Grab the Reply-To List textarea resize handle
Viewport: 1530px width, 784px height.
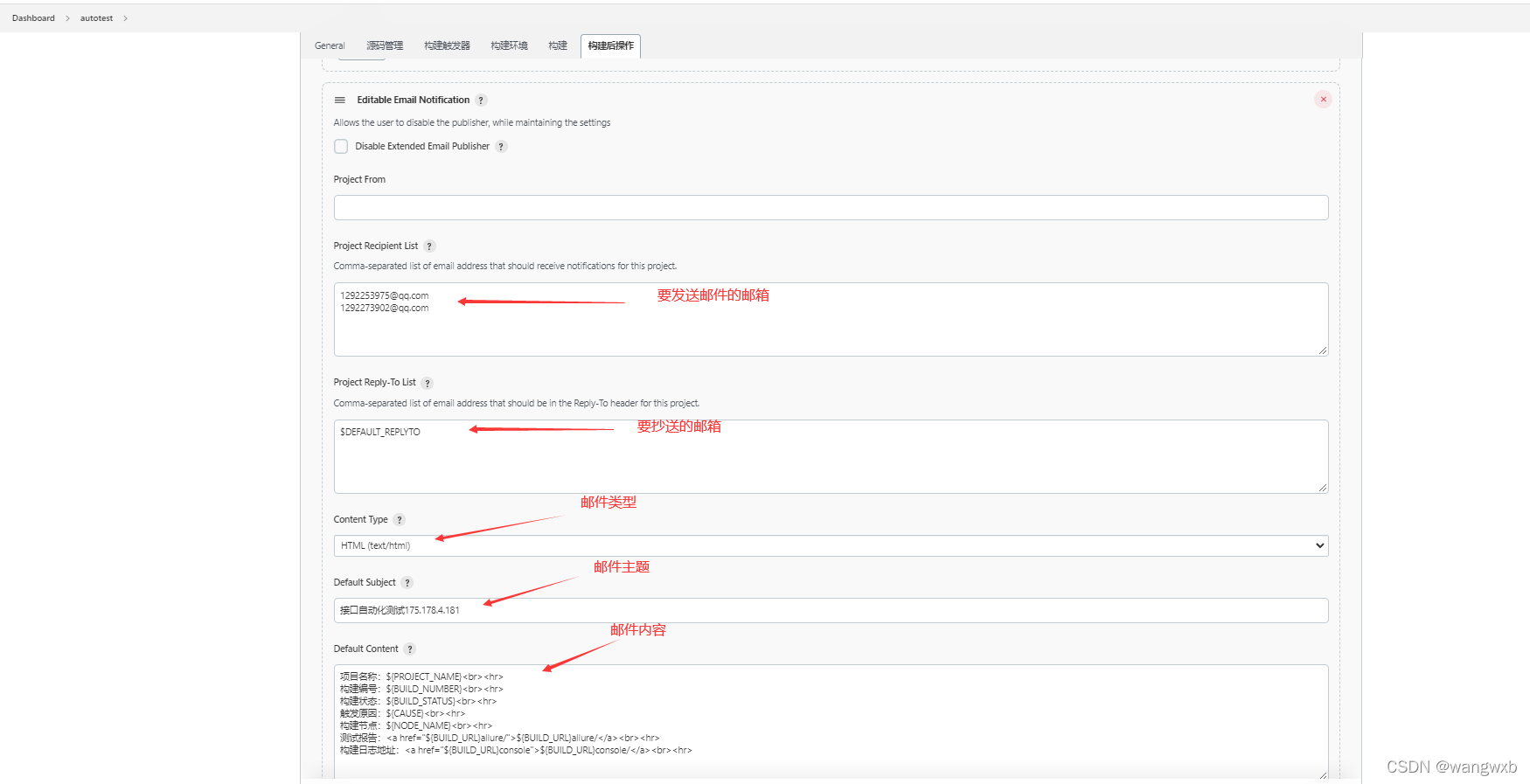(1323, 488)
